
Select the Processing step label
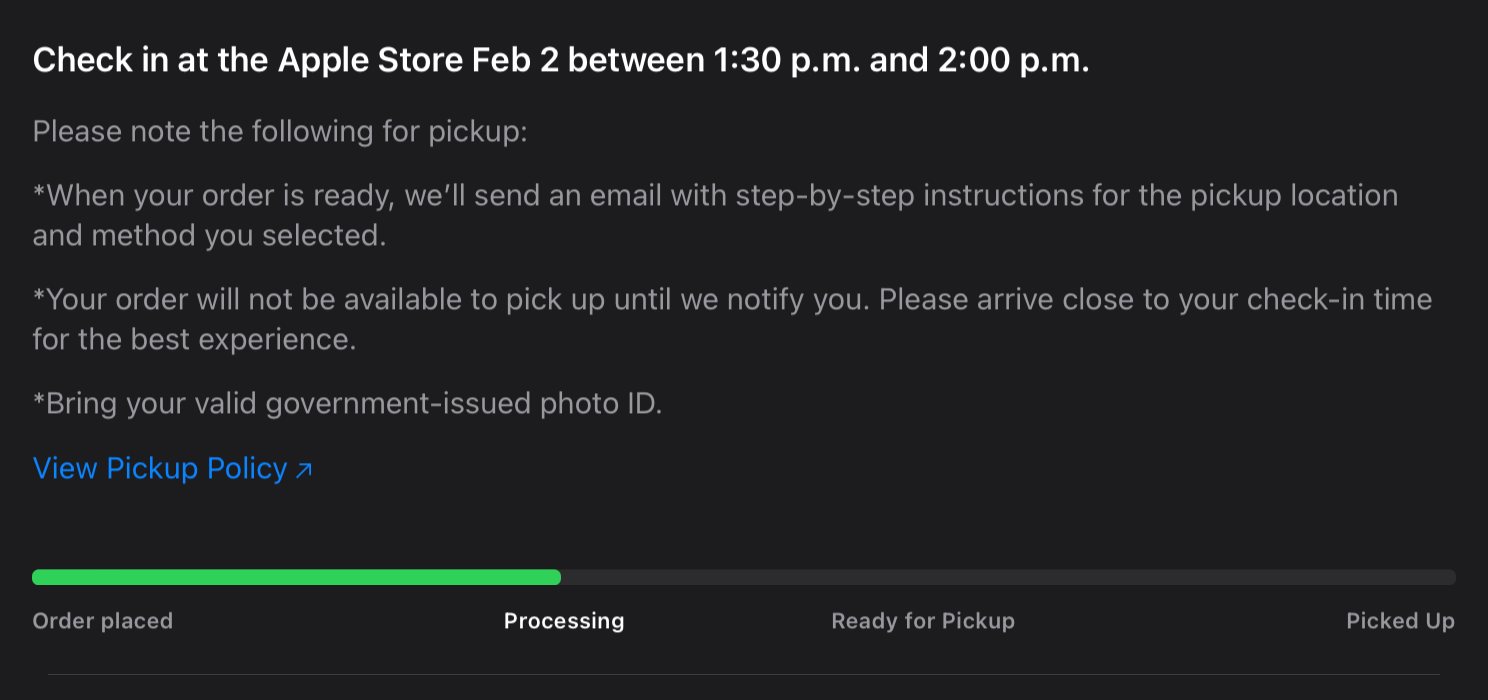[x=564, y=621]
